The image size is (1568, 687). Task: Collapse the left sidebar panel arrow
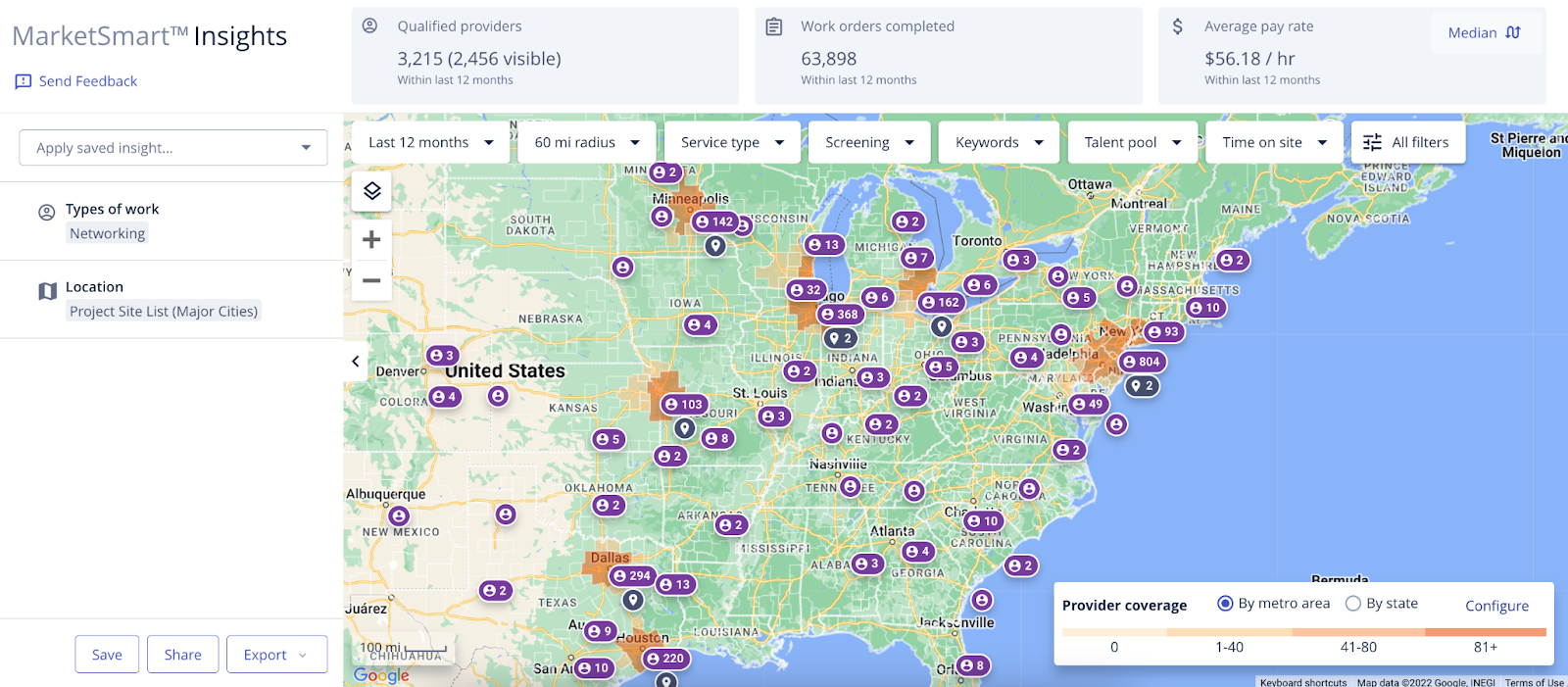tap(356, 362)
